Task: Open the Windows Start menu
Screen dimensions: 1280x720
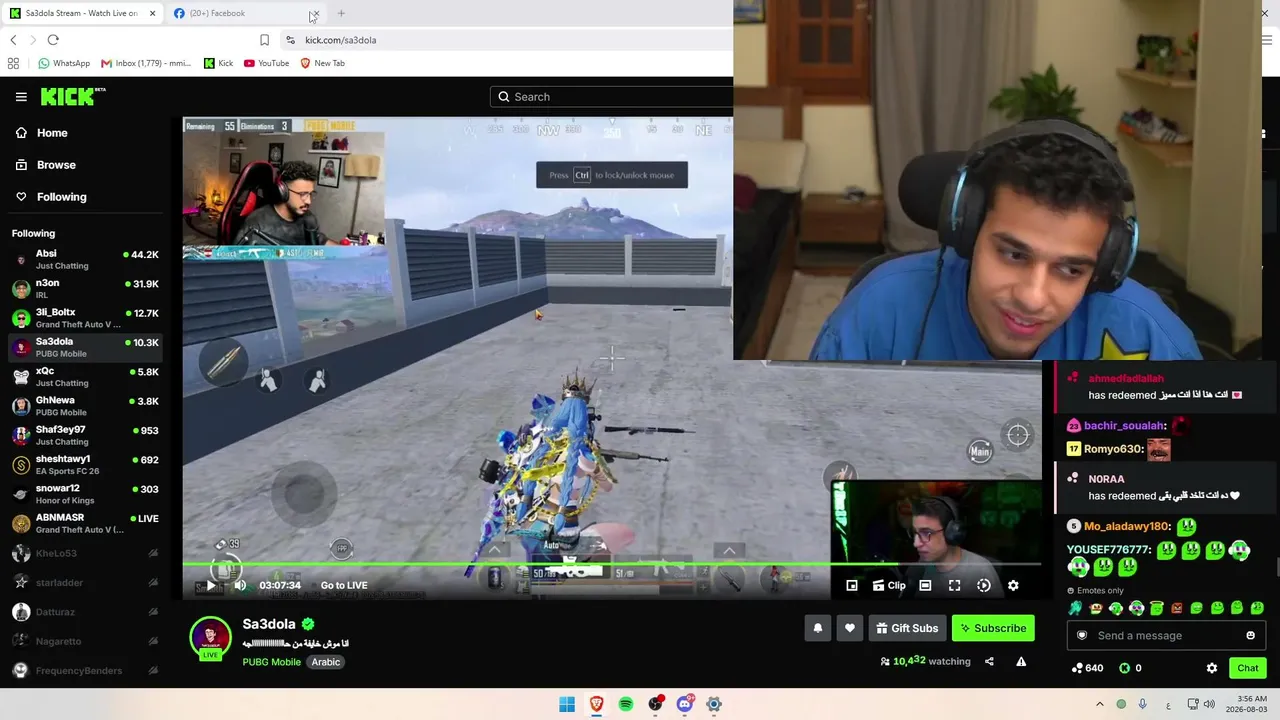Action: (567, 704)
